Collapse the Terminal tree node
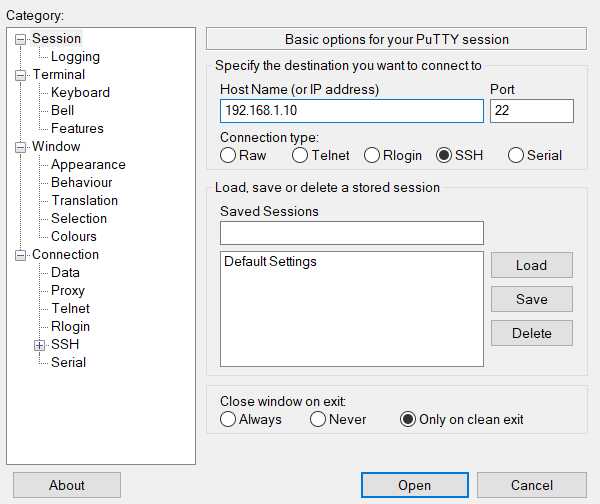This screenshot has width=600, height=504. coord(20,75)
